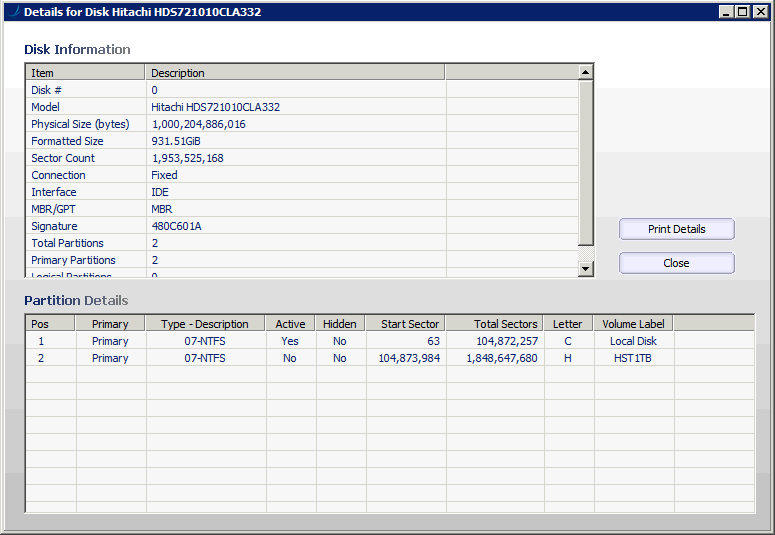Select the Type - Description column header
This screenshot has width=775, height=535.
204,324
